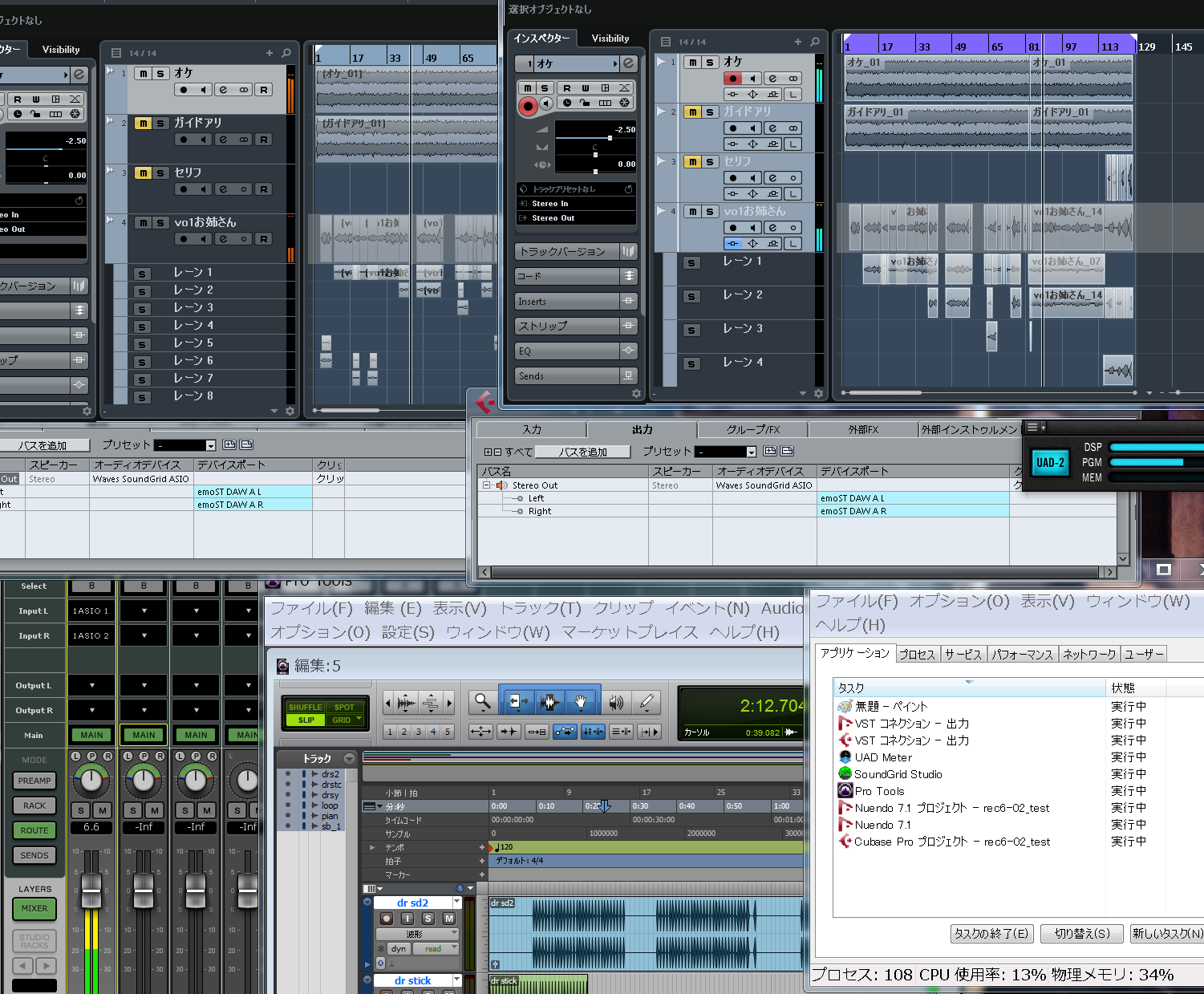Screen dimensions: 1204x994
Task: Toggle solo on レーン 5 in left track list
Action: pos(142,345)
